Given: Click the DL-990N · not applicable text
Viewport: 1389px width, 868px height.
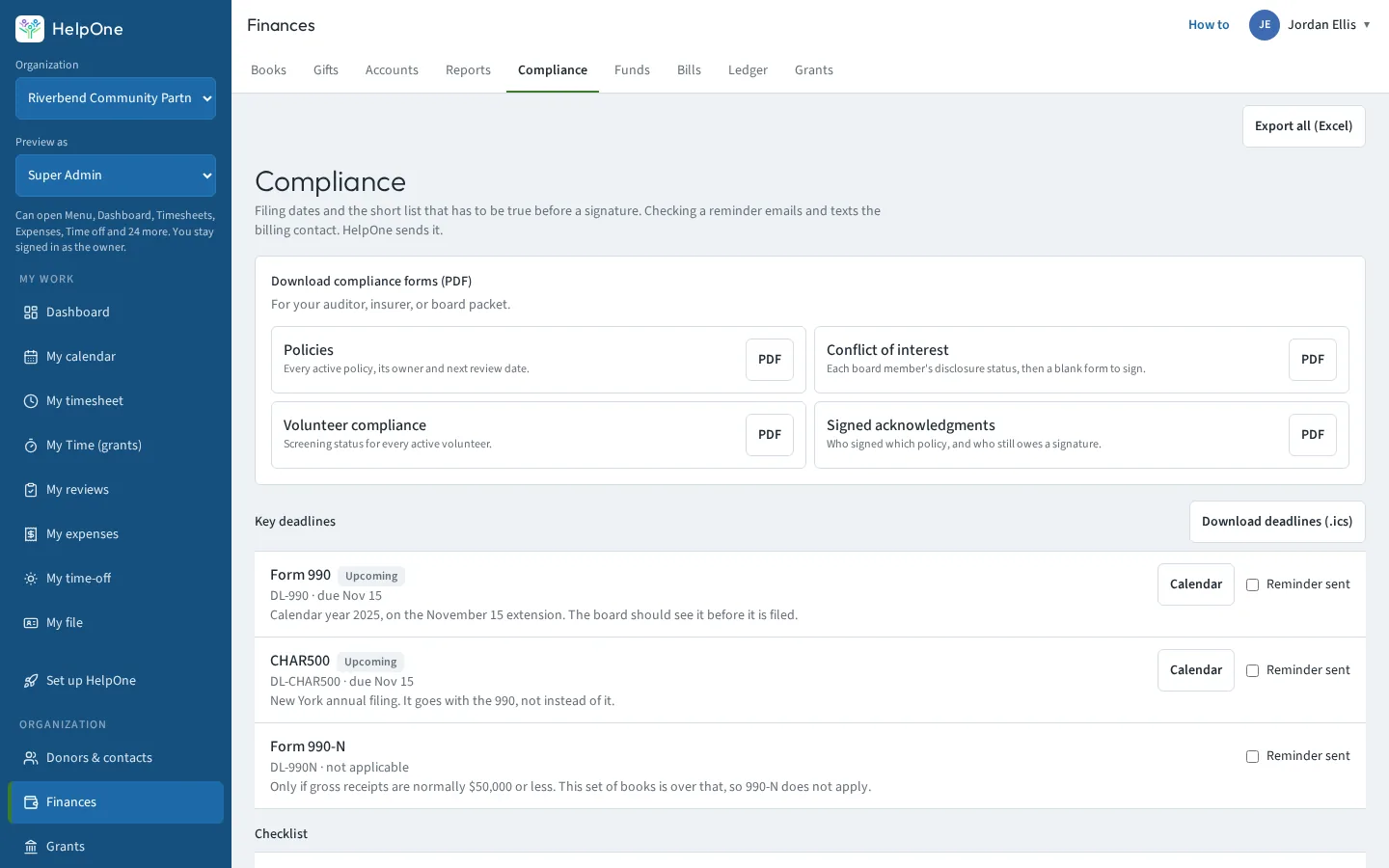Looking at the screenshot, I should point(340,768).
